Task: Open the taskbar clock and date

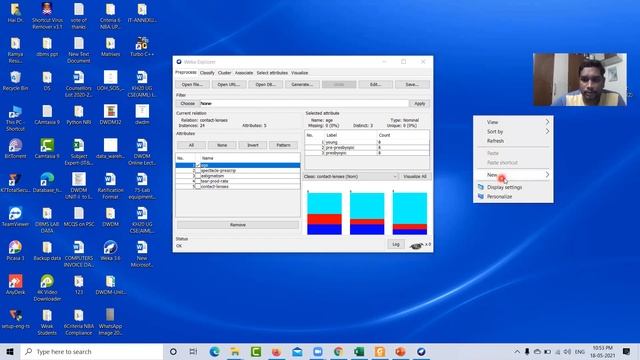Action: 602,351
